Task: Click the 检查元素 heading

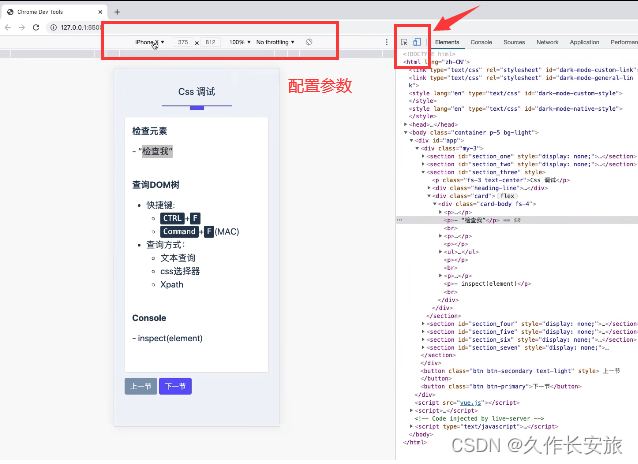Action: tap(149, 131)
